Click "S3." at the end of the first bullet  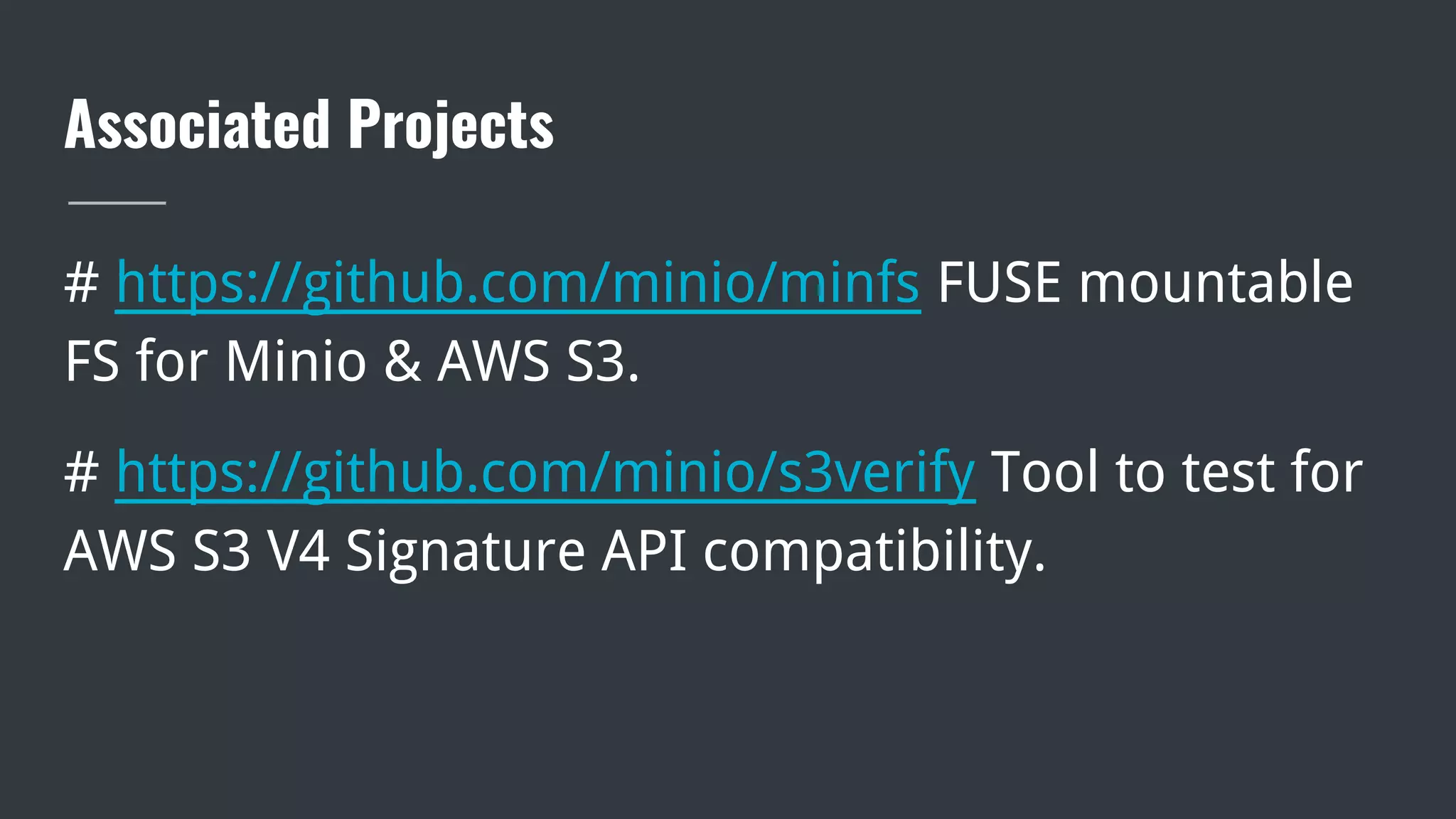coord(603,361)
